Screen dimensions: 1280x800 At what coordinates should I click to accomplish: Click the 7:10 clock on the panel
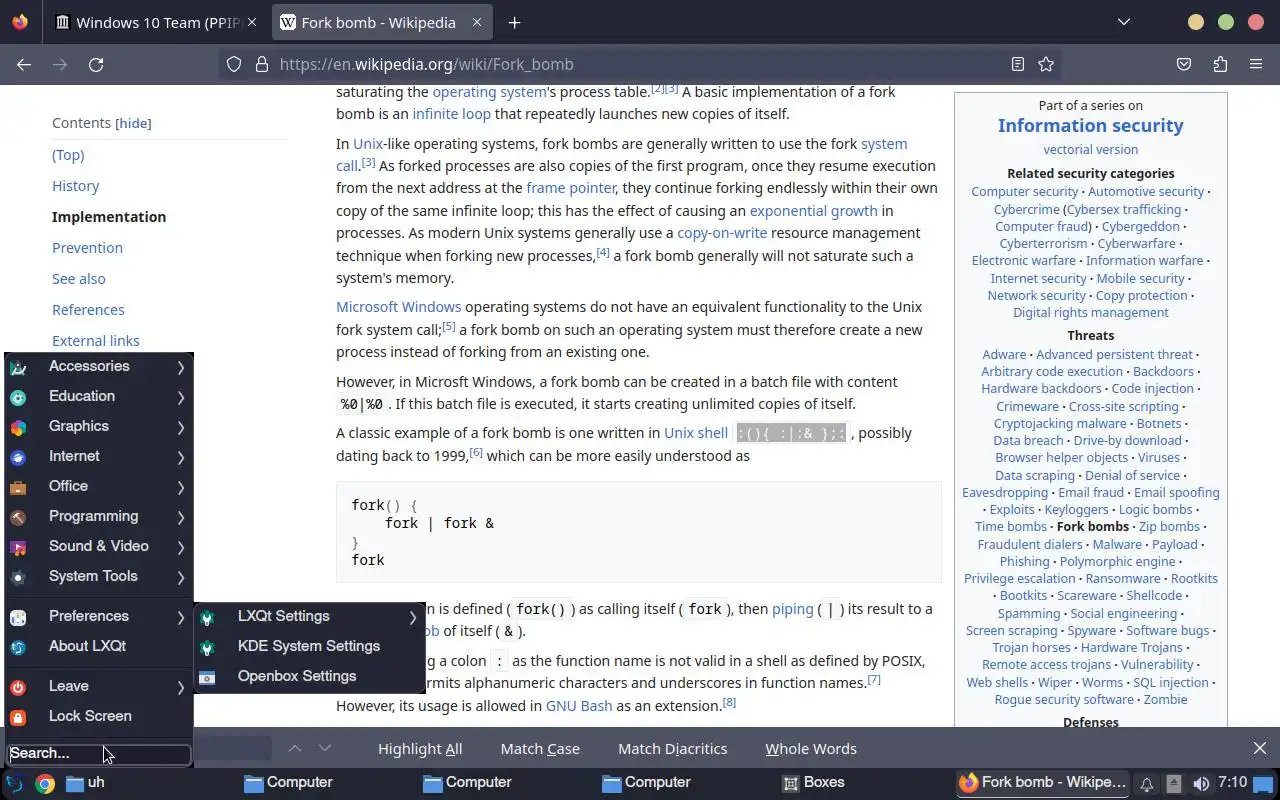pyautogui.click(x=1232, y=783)
